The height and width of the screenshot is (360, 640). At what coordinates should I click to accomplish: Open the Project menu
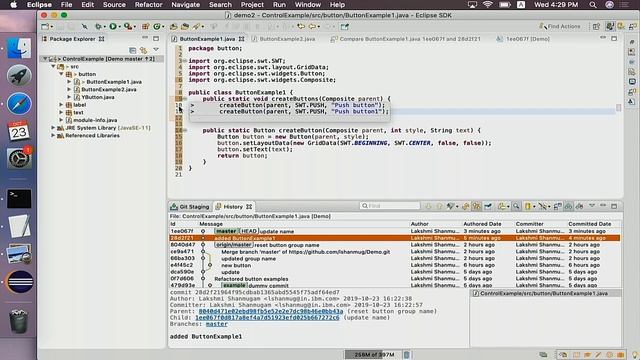coord(252,5)
